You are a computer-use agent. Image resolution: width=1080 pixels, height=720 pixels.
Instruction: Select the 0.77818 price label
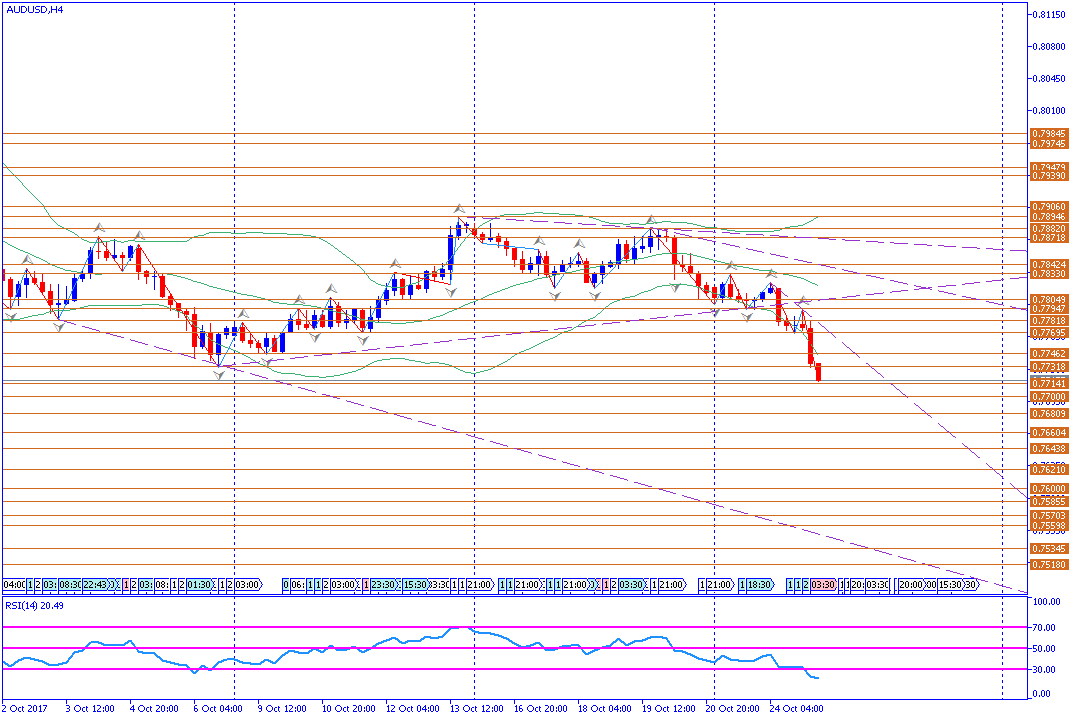(x=1049, y=321)
